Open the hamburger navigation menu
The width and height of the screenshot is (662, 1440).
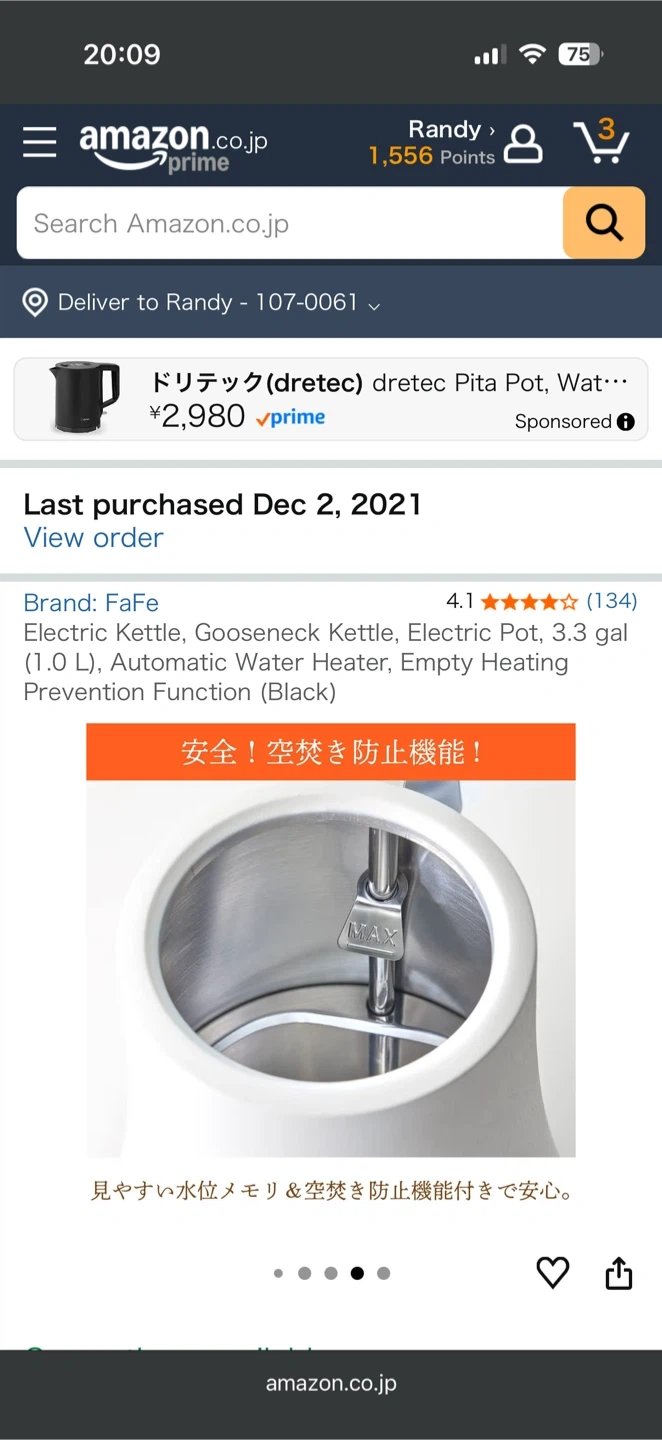(40, 143)
